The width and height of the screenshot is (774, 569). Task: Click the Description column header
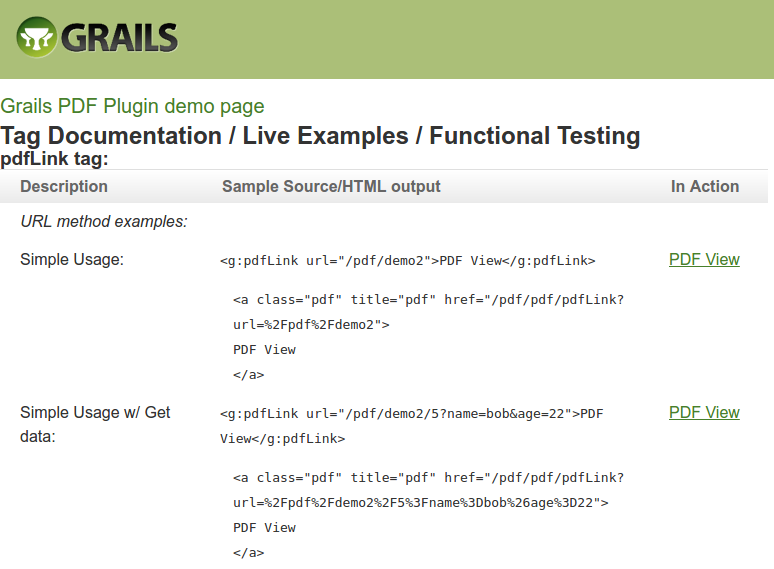click(x=64, y=186)
